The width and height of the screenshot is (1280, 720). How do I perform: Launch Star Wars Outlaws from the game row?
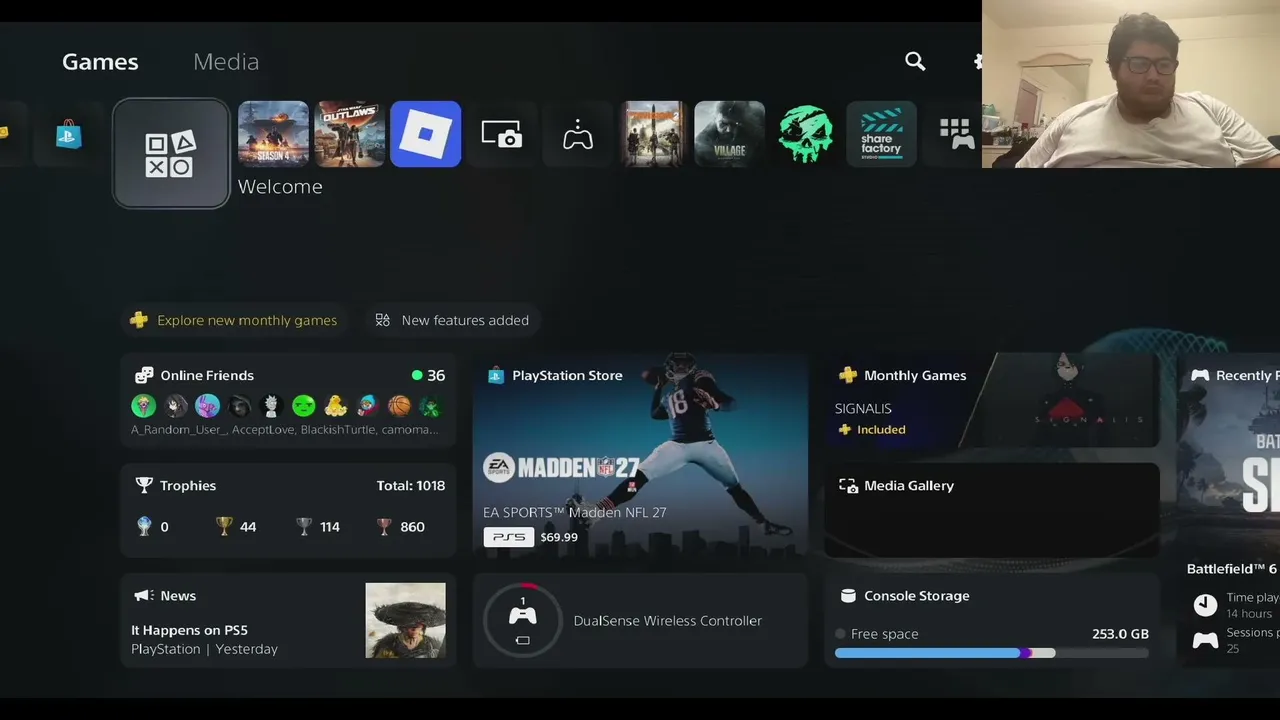pyautogui.click(x=349, y=134)
